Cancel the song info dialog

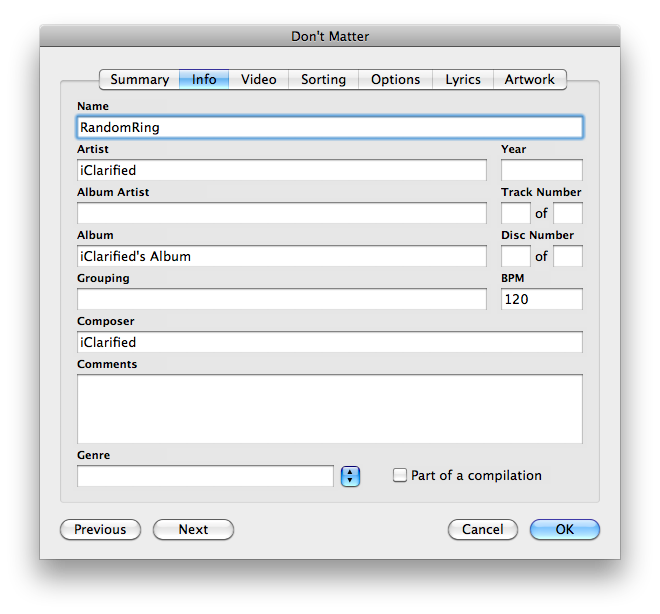[483, 529]
